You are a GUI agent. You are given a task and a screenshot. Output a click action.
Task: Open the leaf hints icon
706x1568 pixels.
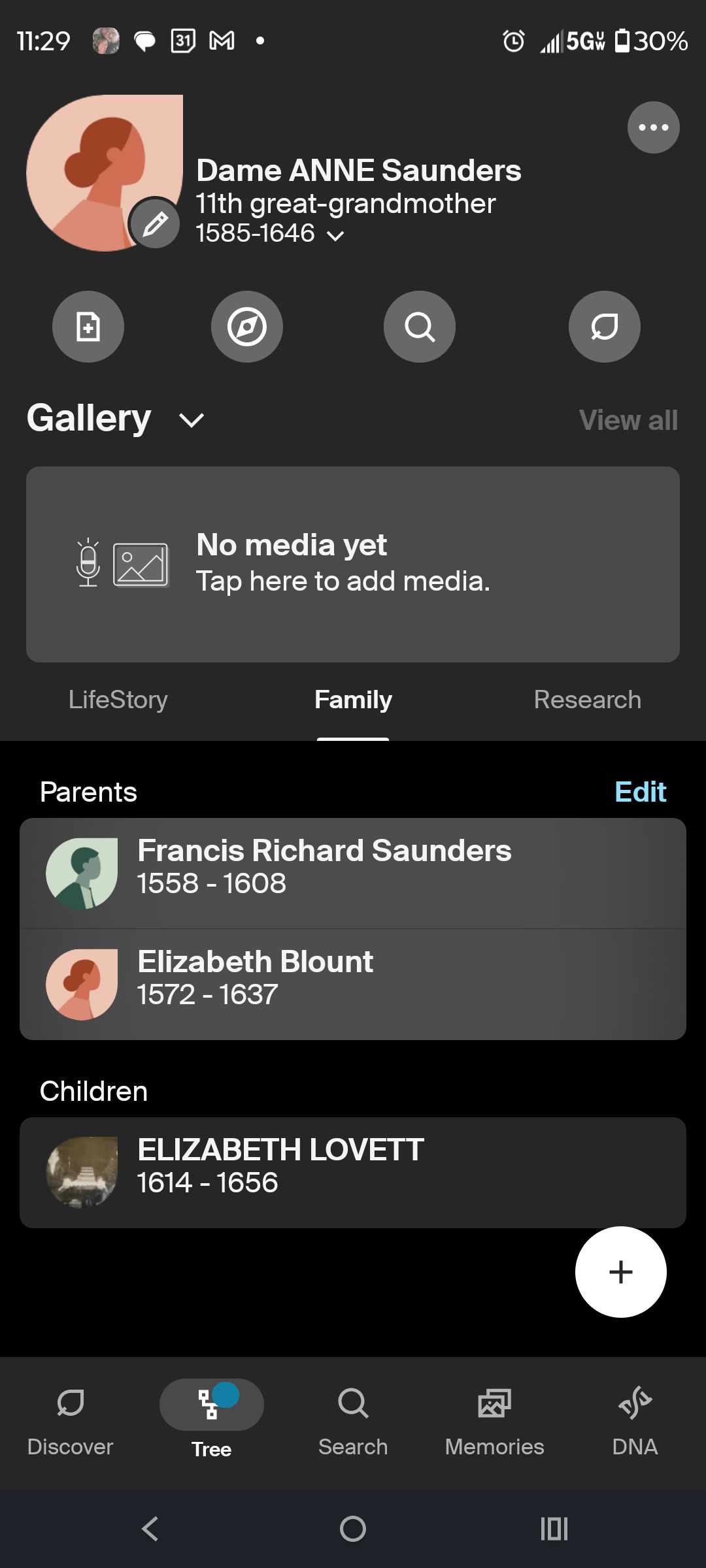(604, 327)
